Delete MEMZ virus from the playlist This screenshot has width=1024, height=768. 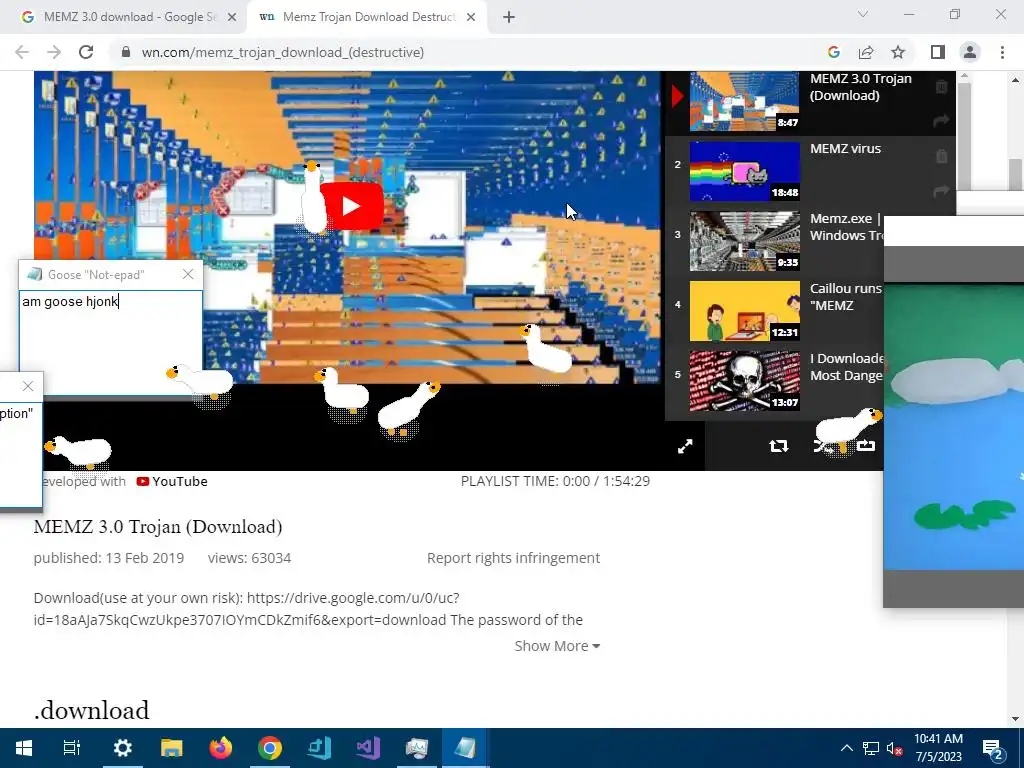(941, 156)
